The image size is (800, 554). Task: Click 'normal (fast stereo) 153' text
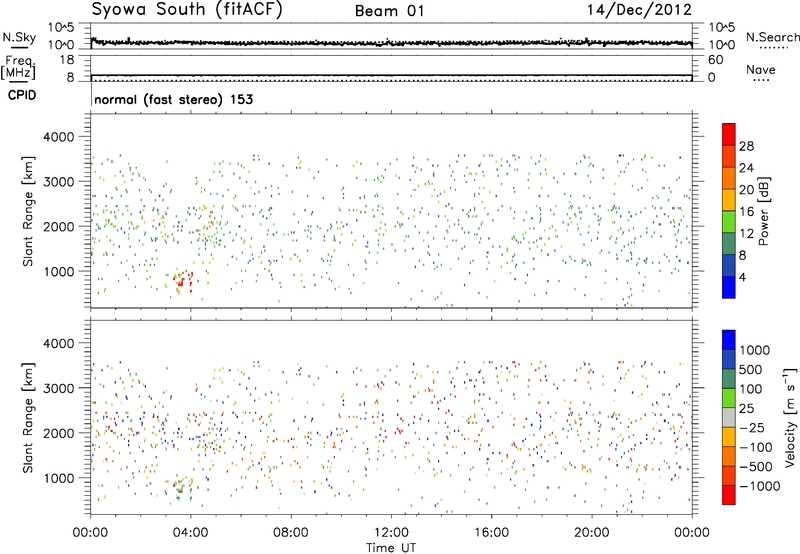click(x=173, y=99)
